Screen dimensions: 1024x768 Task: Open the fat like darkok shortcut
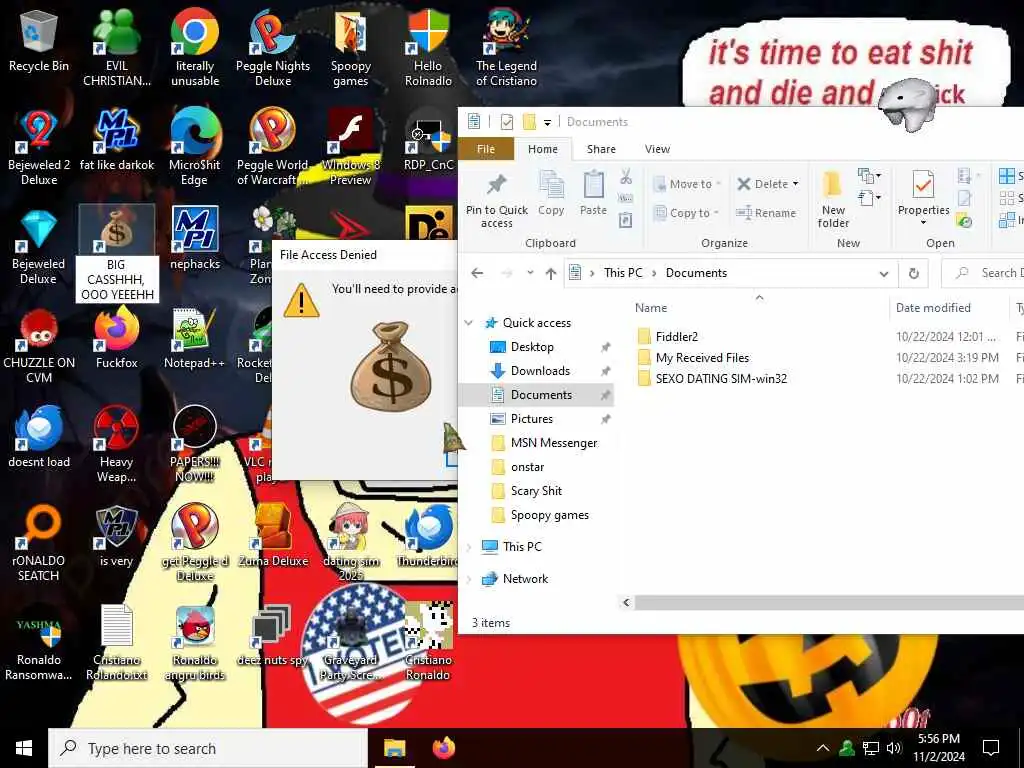pyautogui.click(x=116, y=140)
